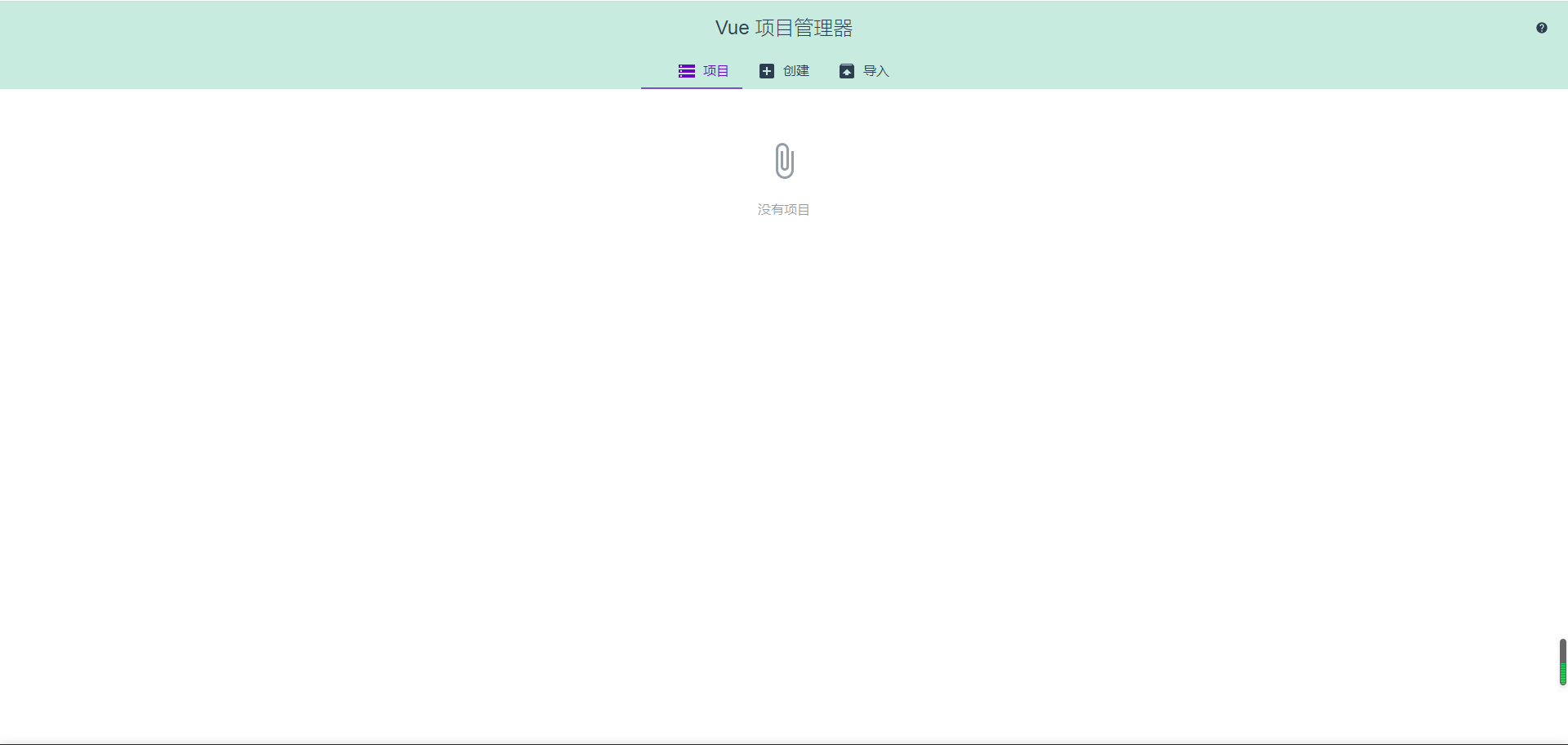
Task: Click the purple underline beneath the 项目 tab
Action: (691, 88)
